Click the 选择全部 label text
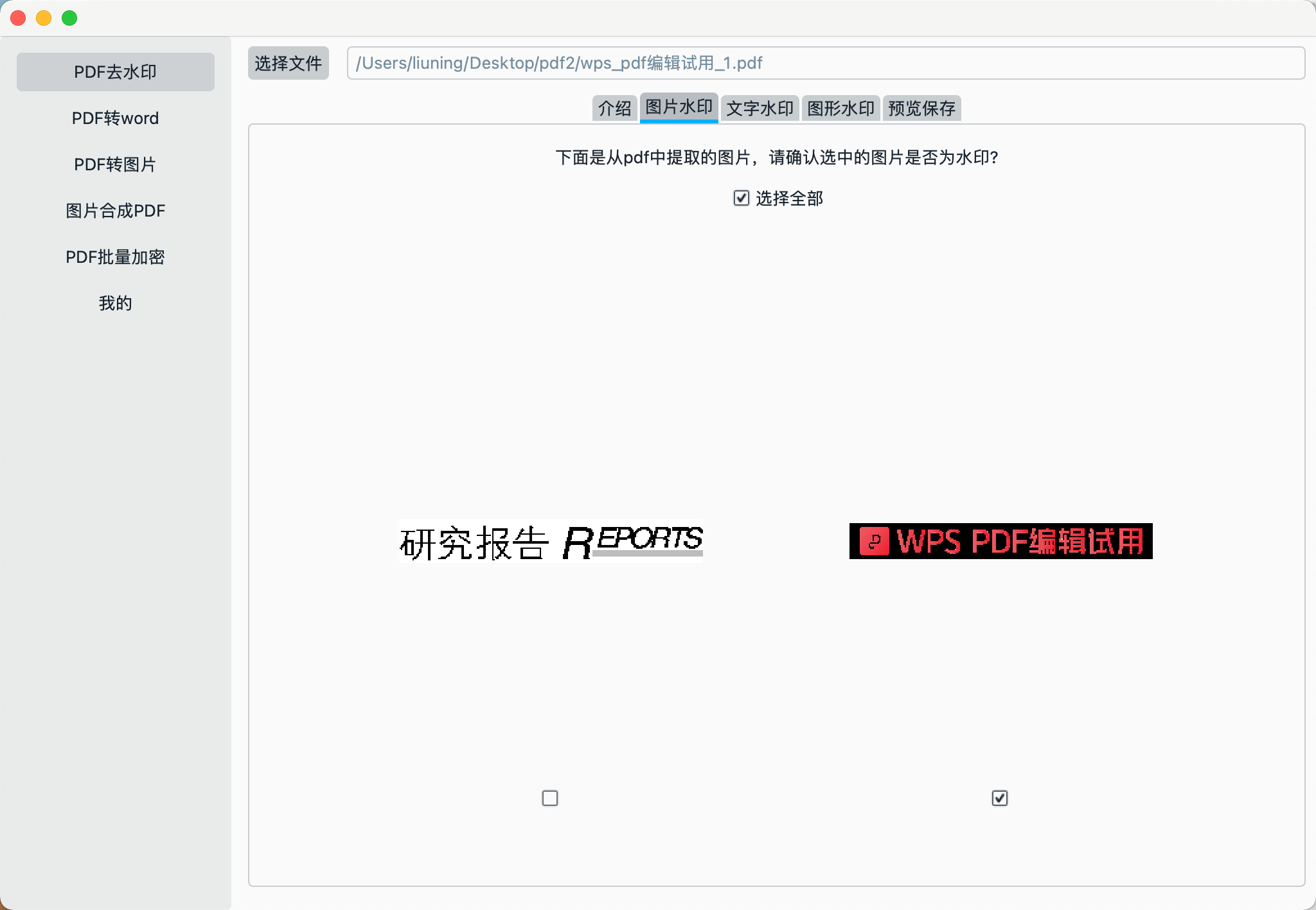This screenshot has height=910, width=1316. [x=789, y=199]
